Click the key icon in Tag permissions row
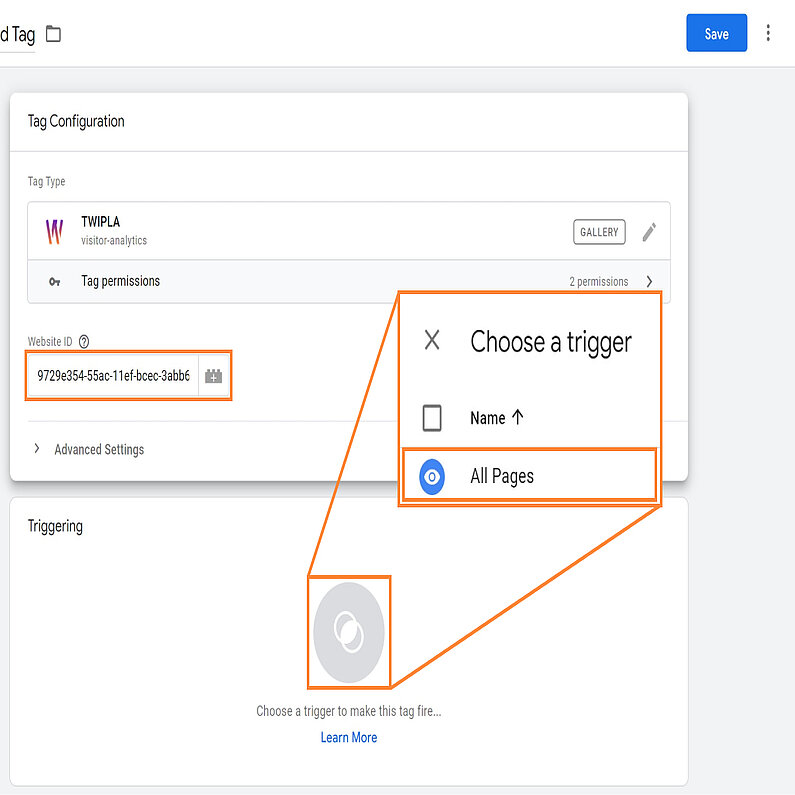Viewport: 795px width, 795px height. (54, 282)
